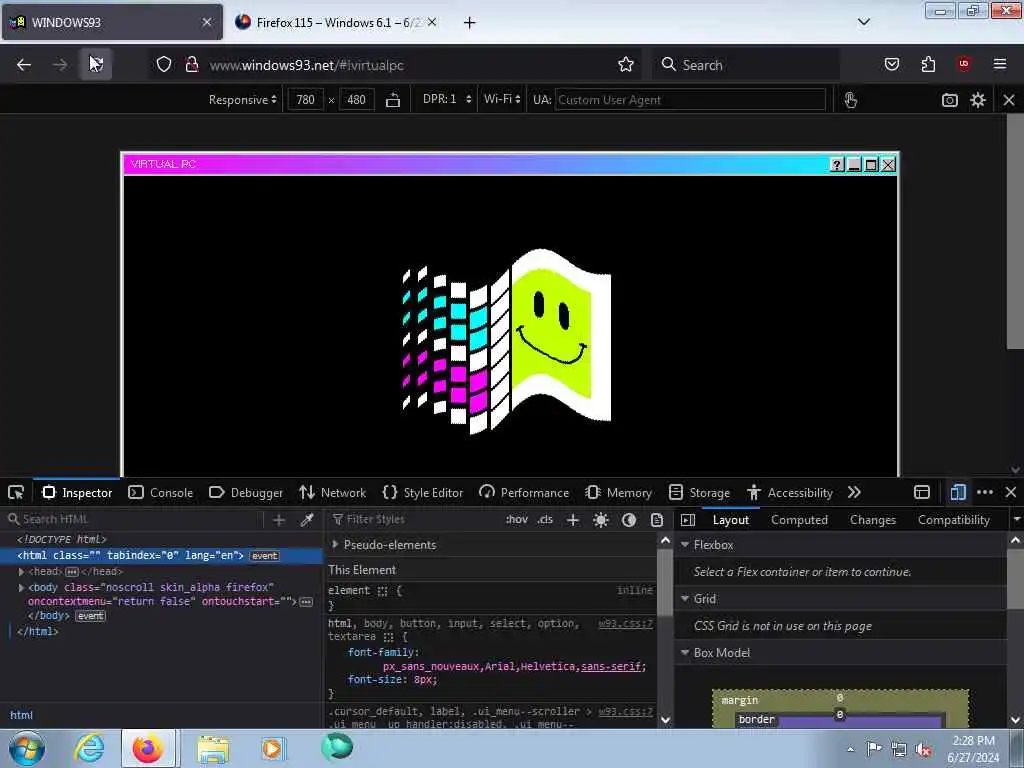Select the Changes sidebar tab
Viewport: 1024px width, 768px height.
(872, 520)
